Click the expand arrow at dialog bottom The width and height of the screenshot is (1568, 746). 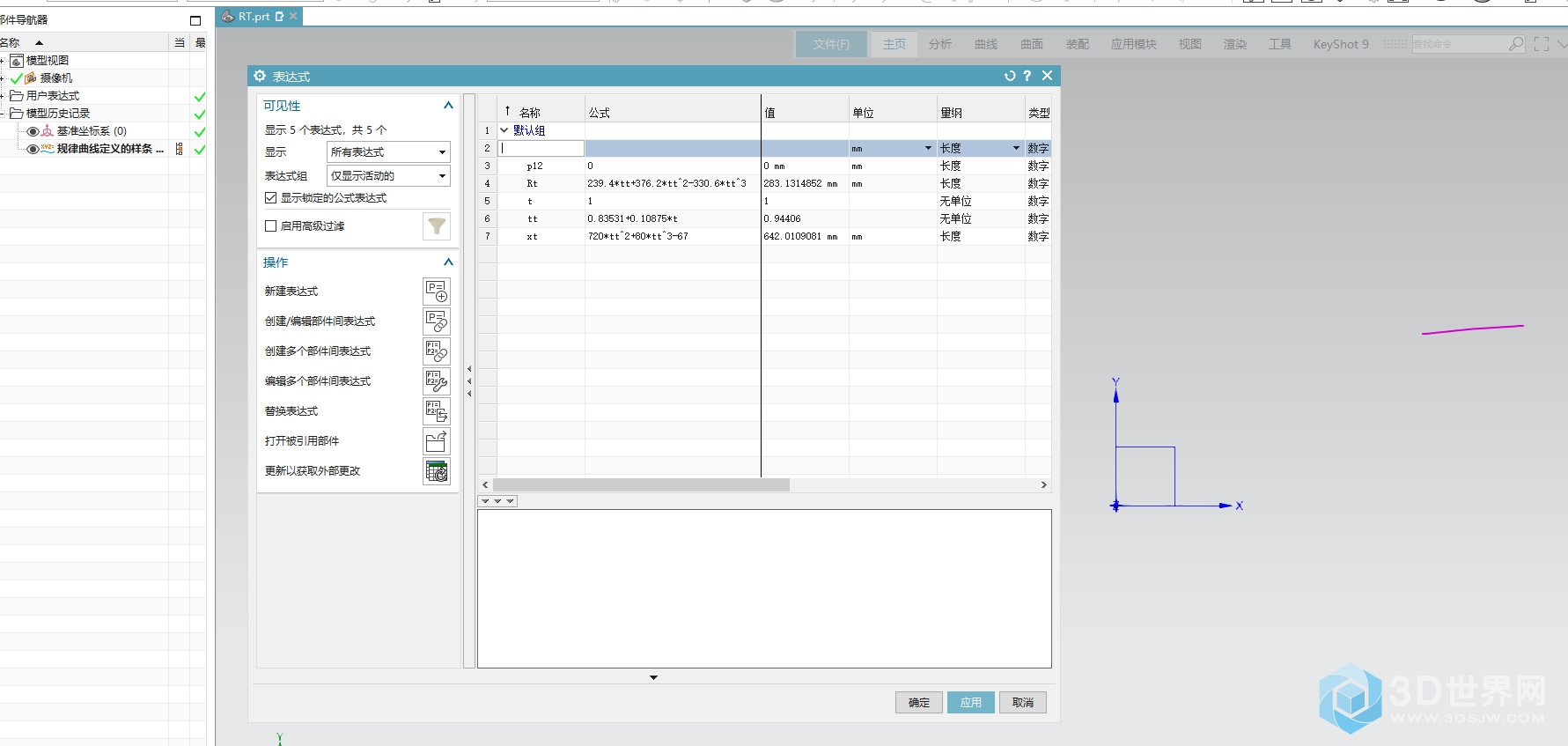tap(653, 677)
